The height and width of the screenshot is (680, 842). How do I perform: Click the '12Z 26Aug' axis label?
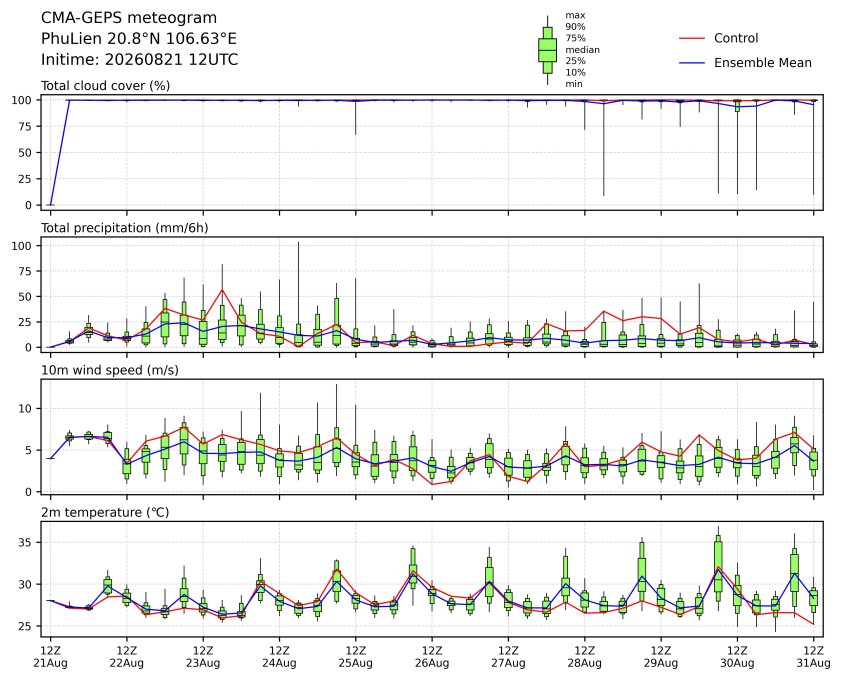pyautogui.click(x=432, y=657)
